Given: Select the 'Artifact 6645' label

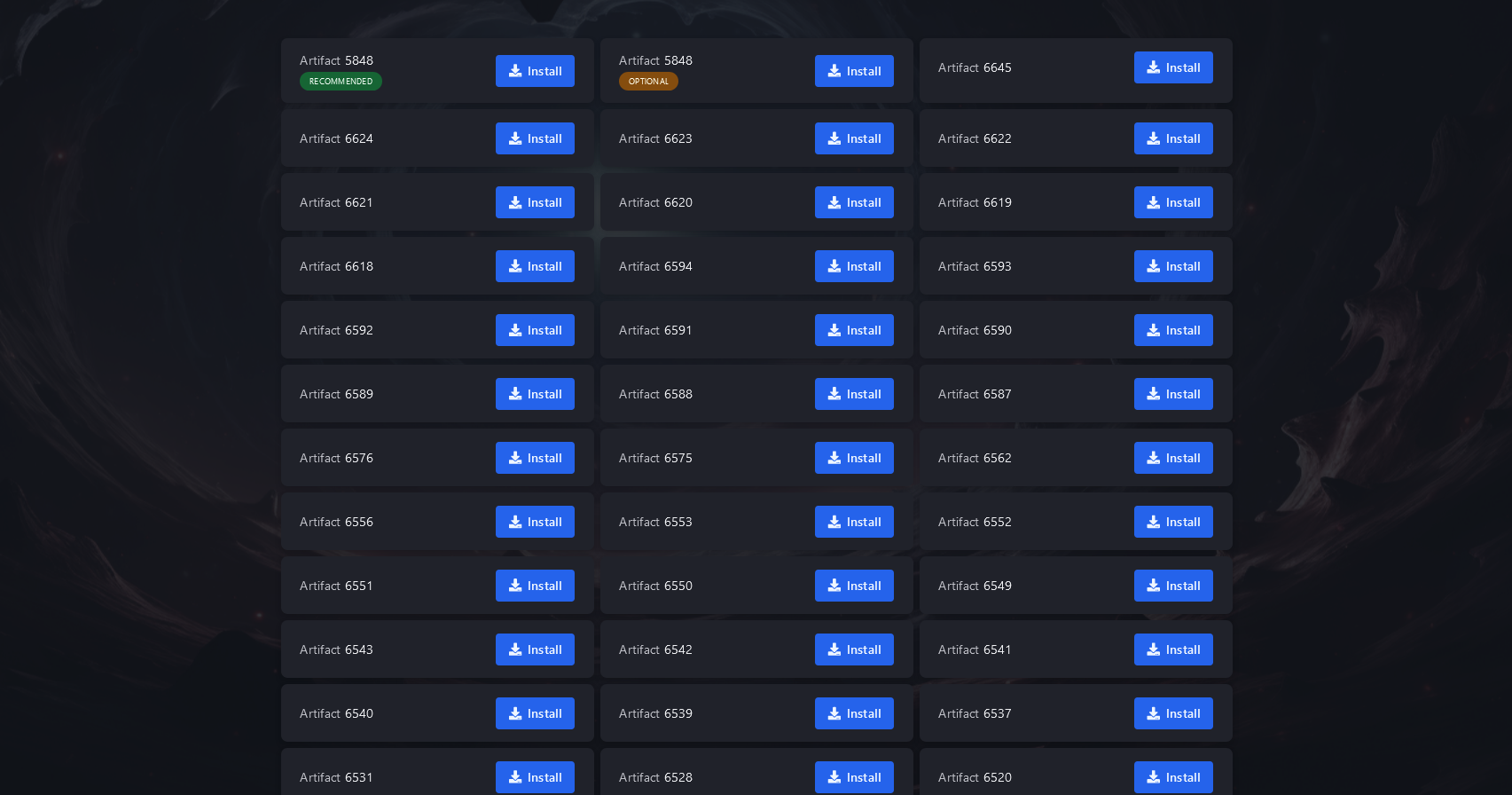Looking at the screenshot, I should click(975, 67).
